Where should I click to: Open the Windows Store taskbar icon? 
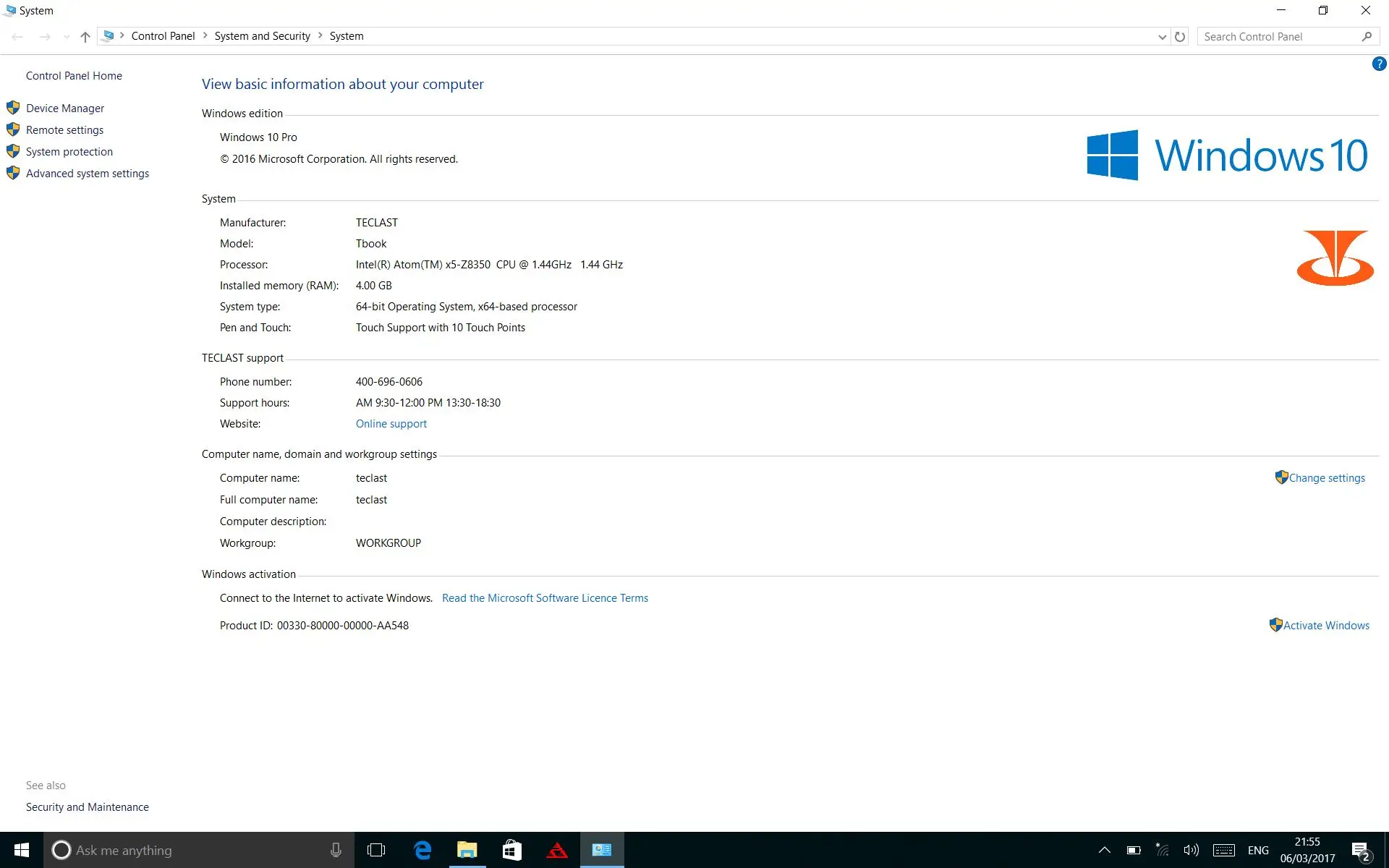click(x=512, y=850)
